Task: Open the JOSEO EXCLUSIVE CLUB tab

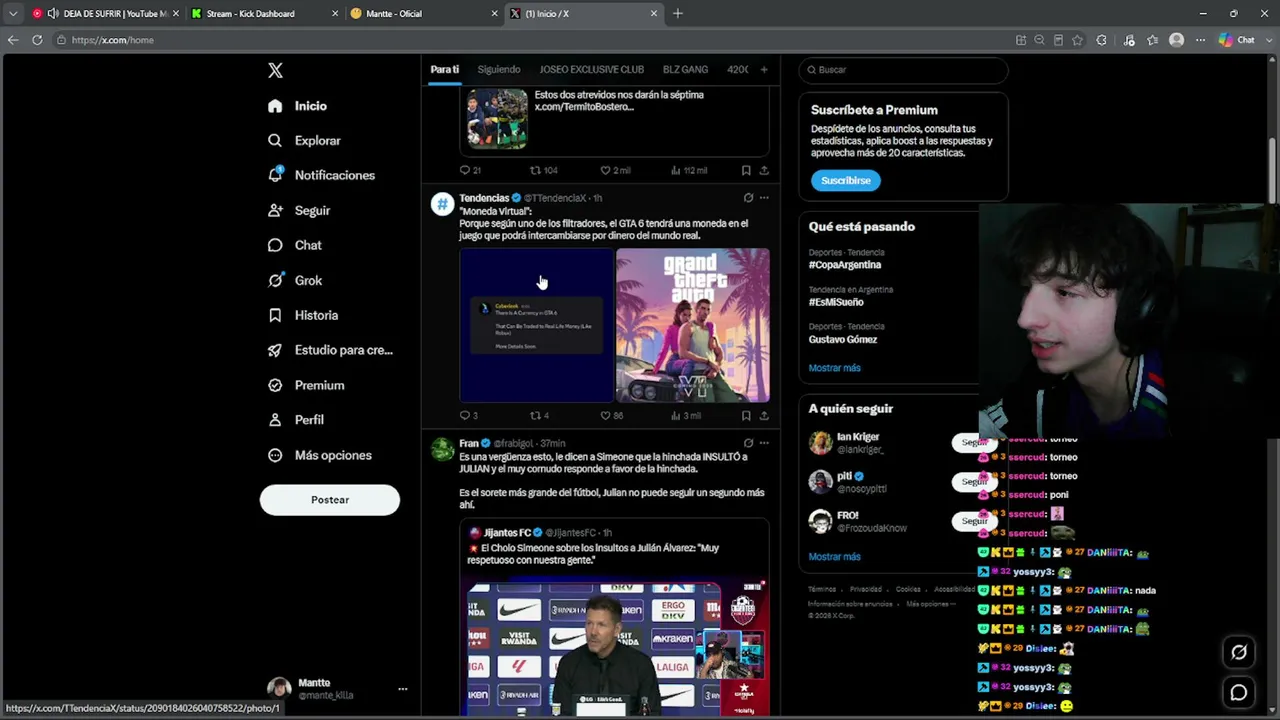Action: [x=592, y=70]
